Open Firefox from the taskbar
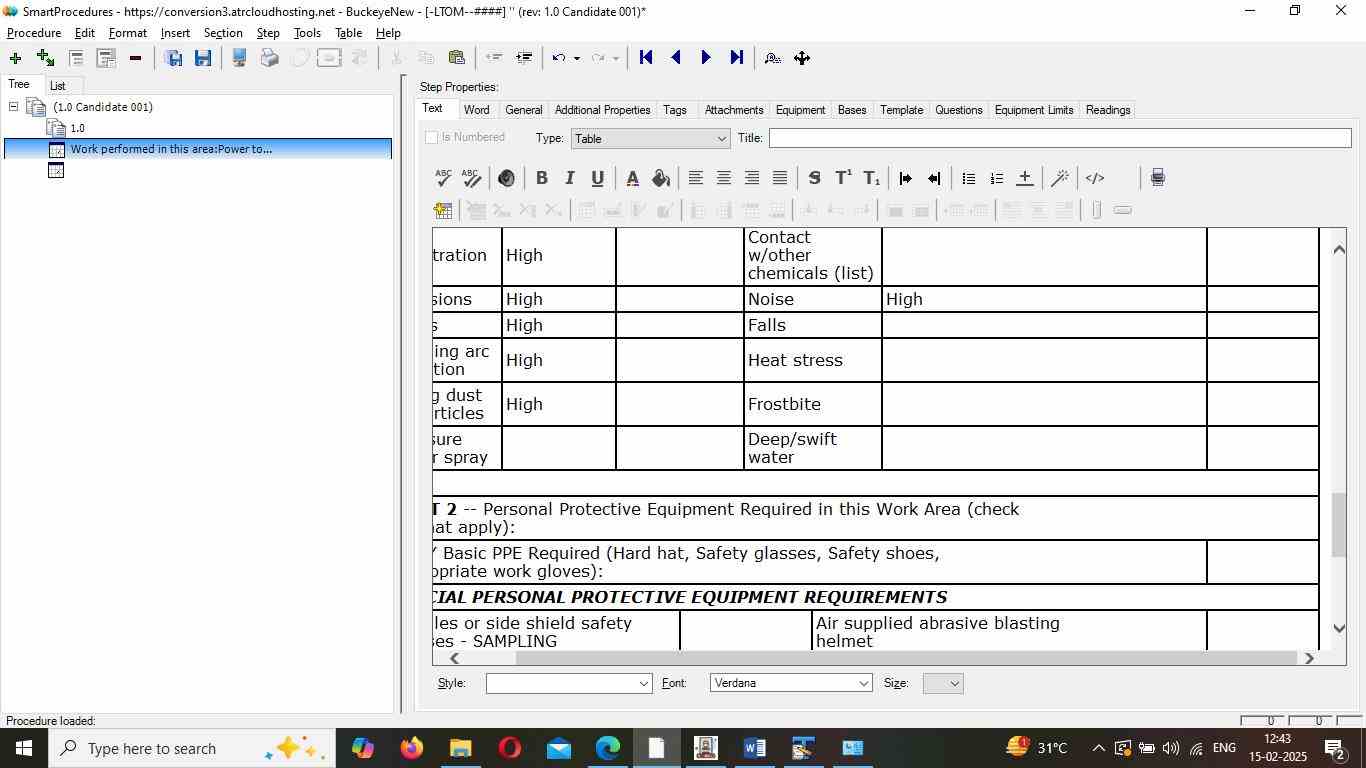1366x768 pixels. coord(411,748)
